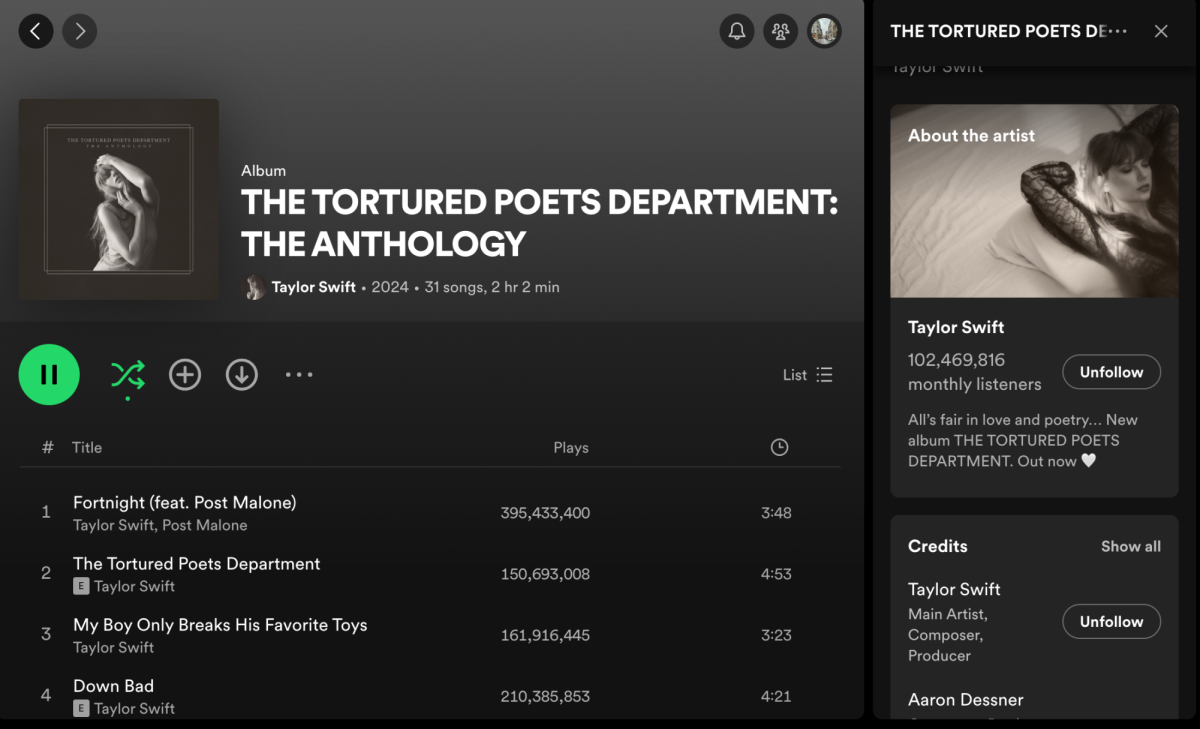Open the List view options
Viewport: 1200px width, 729px height.
coord(808,375)
